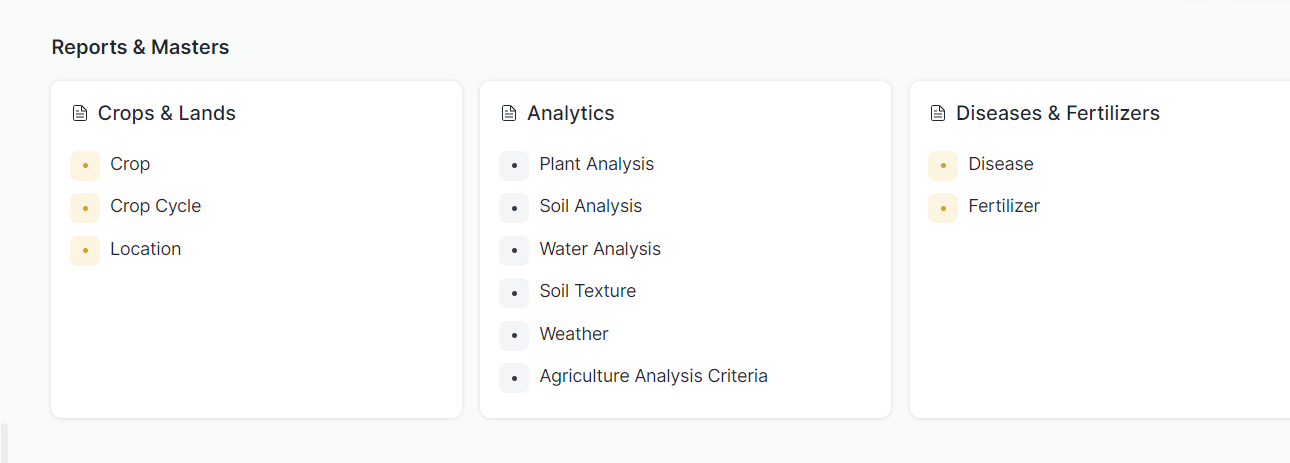Viewport: 1290px width, 463px height.
Task: Click the grey dot icon beside Plant Analysis
Action: [514, 165]
